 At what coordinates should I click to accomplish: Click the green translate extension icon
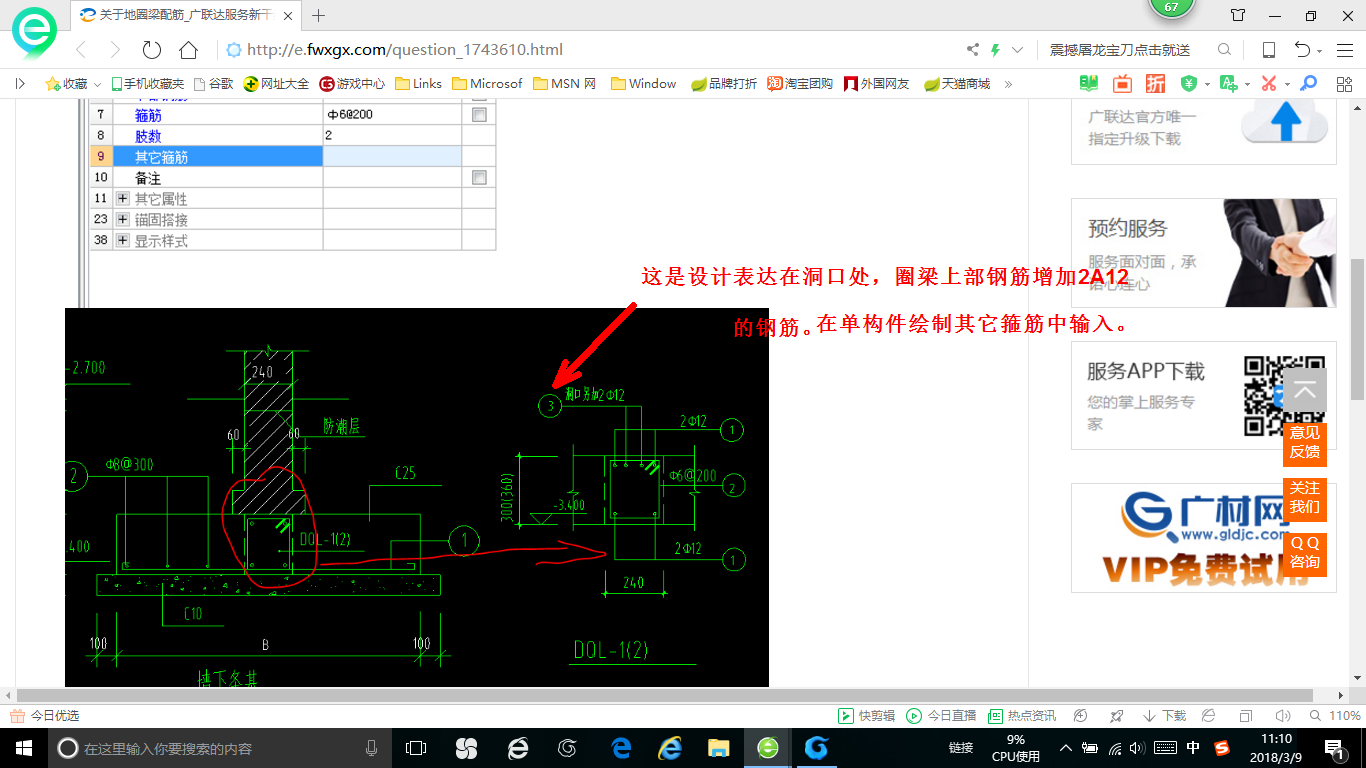1229,84
